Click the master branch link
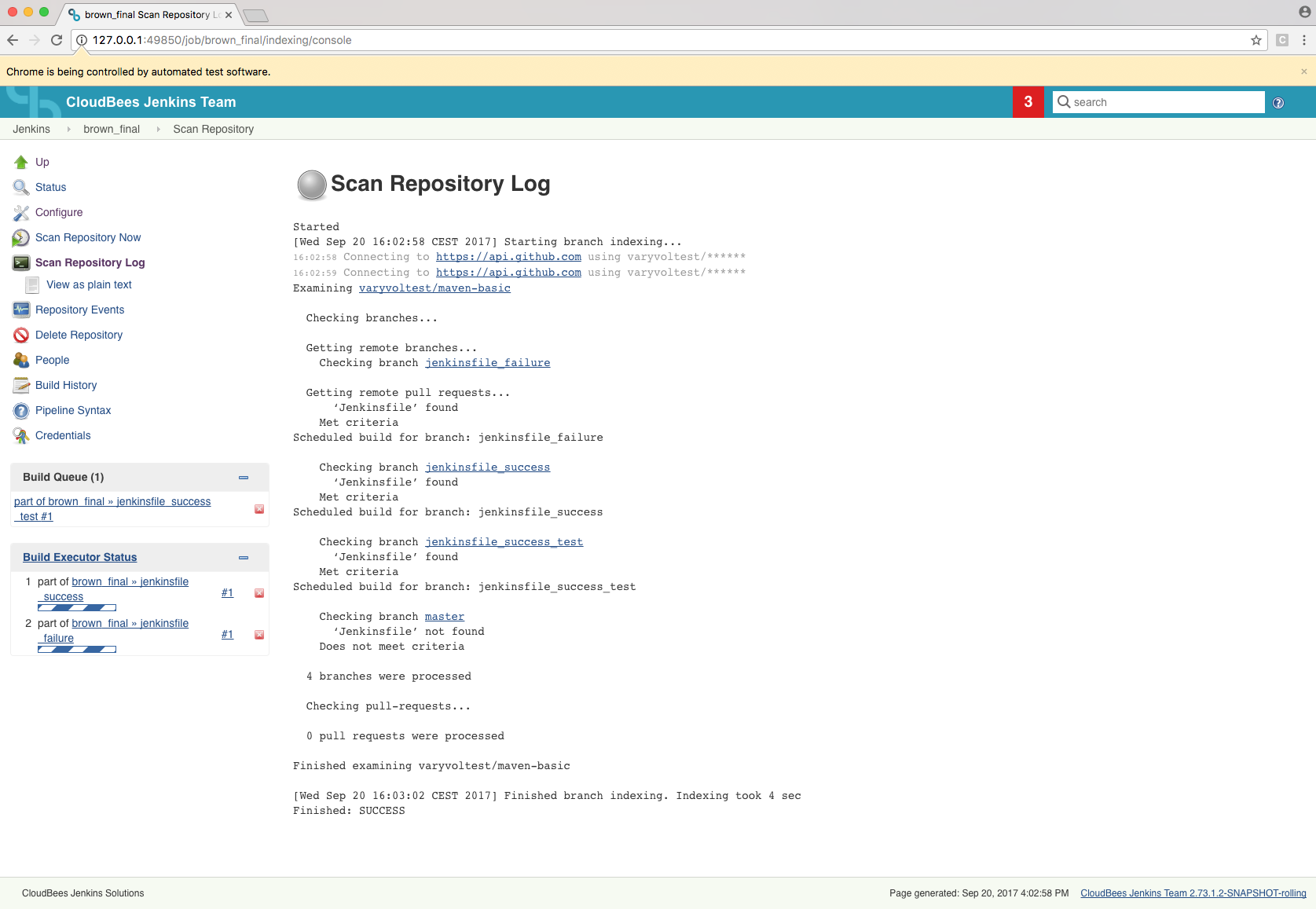 pos(445,617)
